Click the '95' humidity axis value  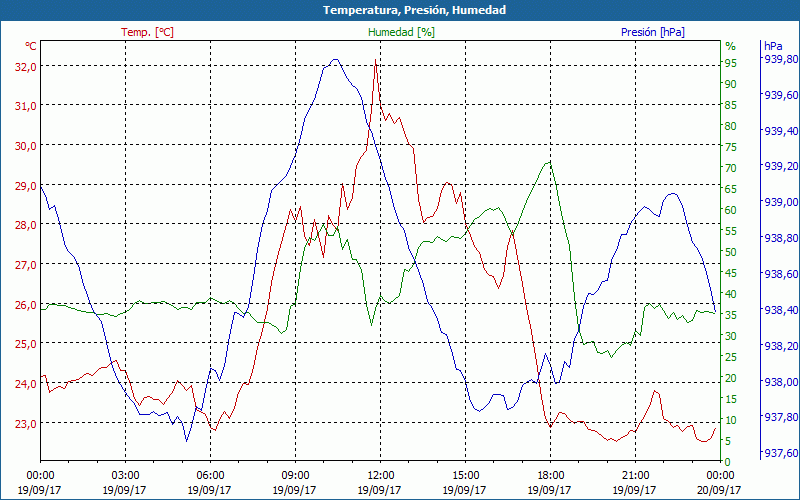click(x=731, y=63)
